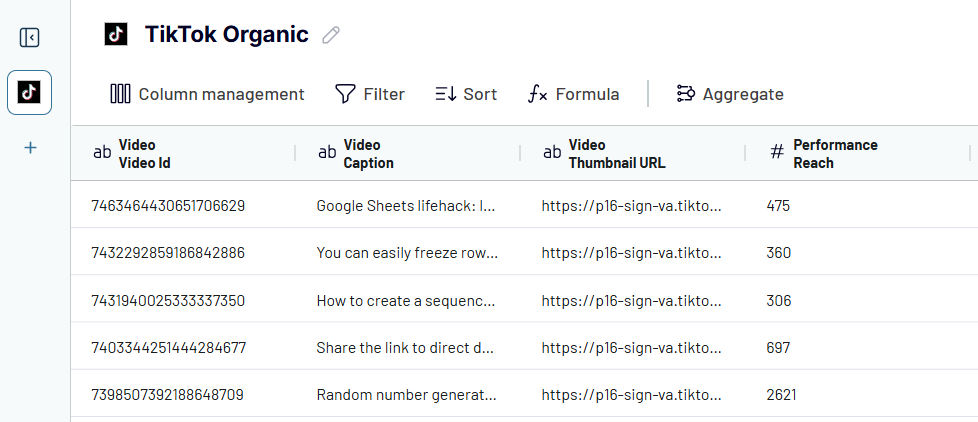
Task: Select the Reach cell showing 2621
Action: 781,394
